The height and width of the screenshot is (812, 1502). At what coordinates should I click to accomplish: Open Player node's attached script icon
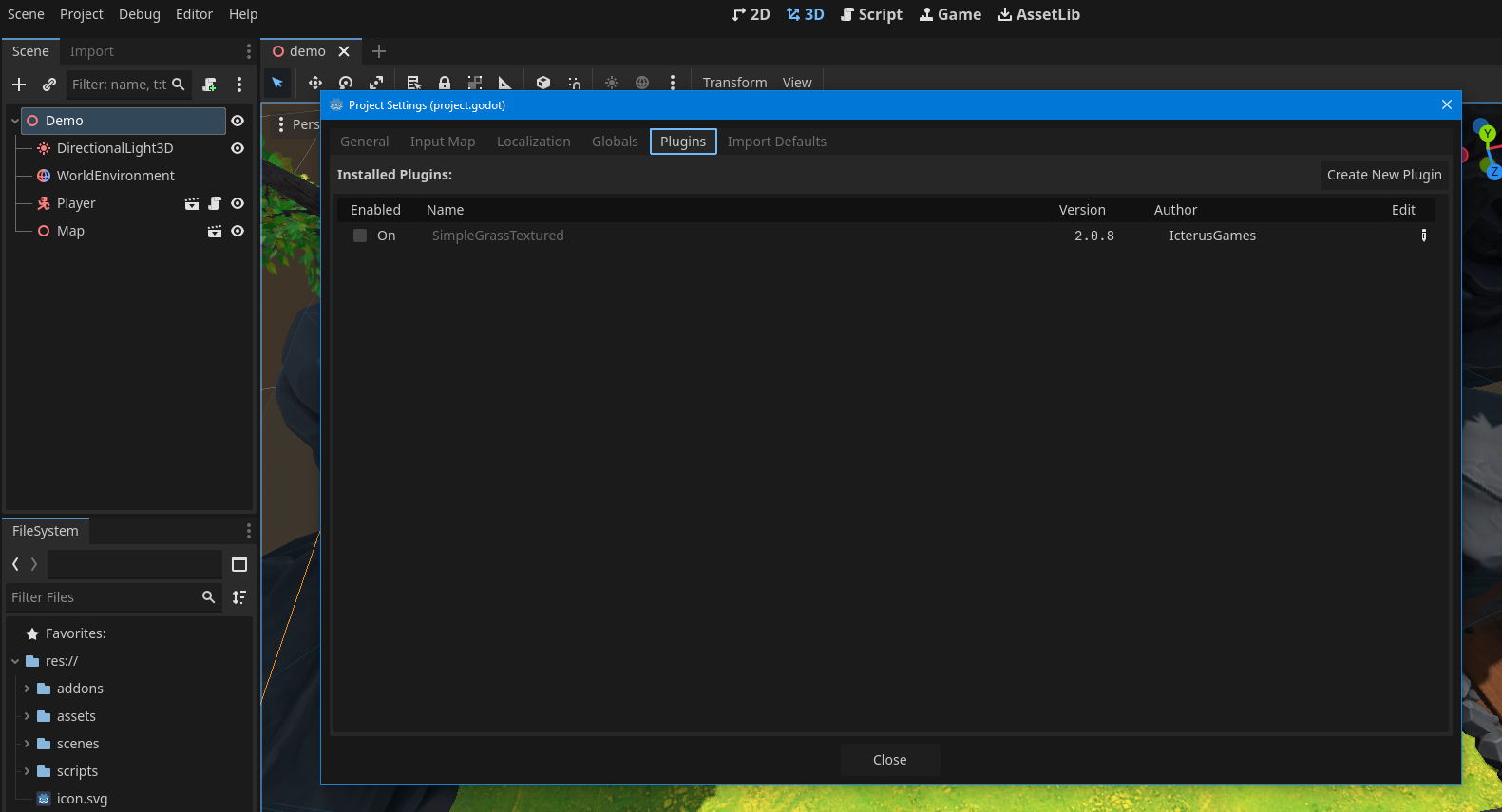point(215,203)
